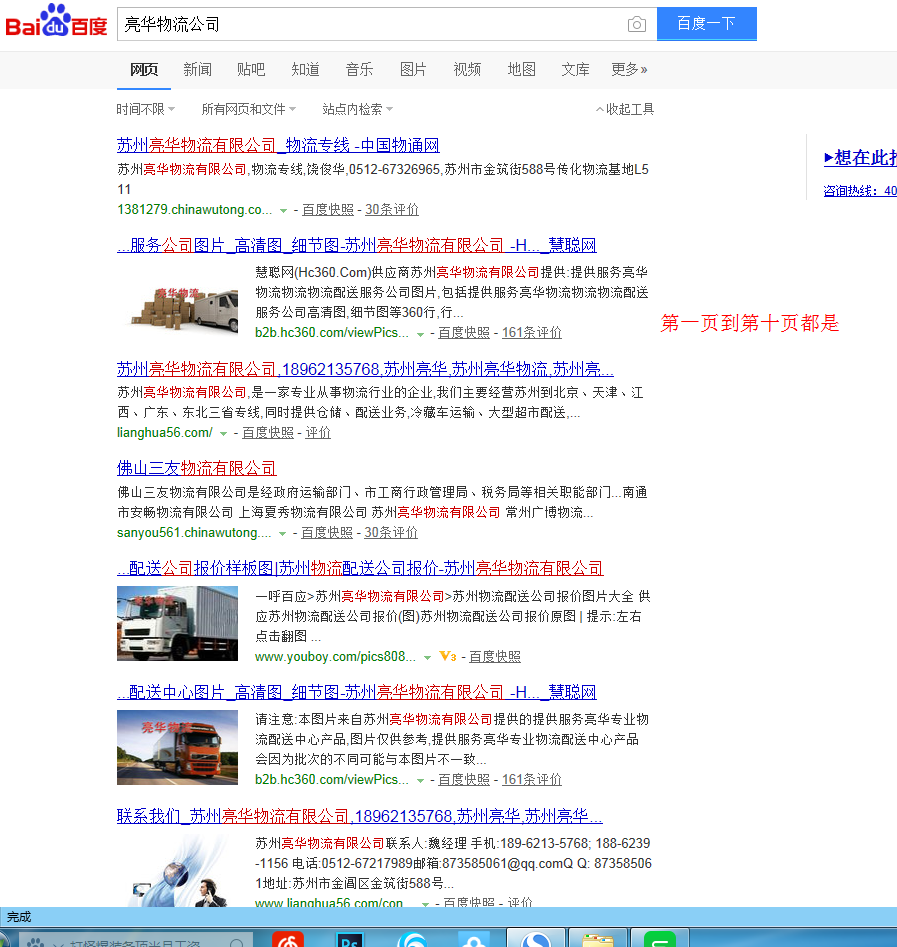Open the 图片 tab
897x947 pixels.
[x=413, y=69]
